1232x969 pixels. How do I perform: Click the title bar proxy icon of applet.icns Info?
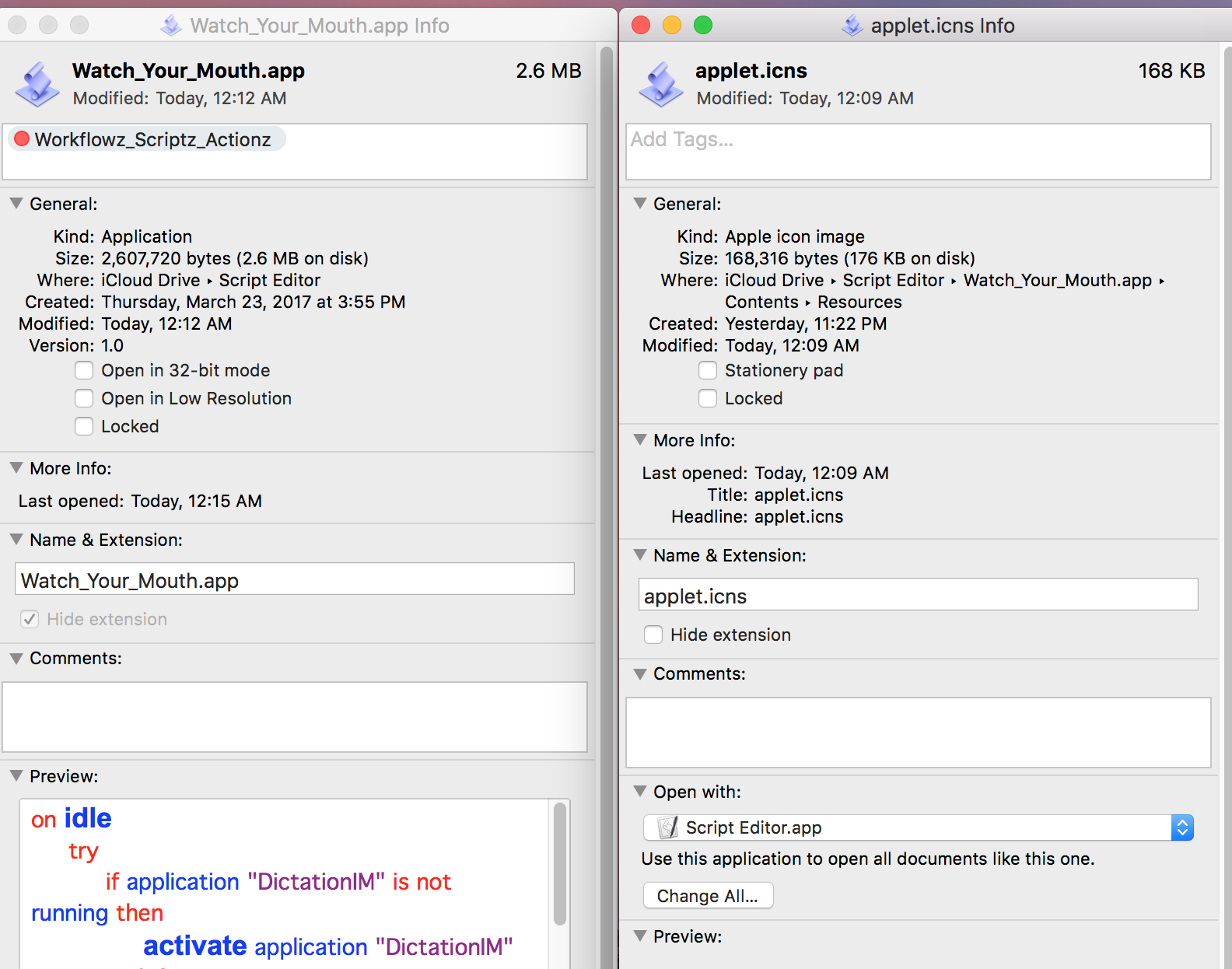click(852, 26)
